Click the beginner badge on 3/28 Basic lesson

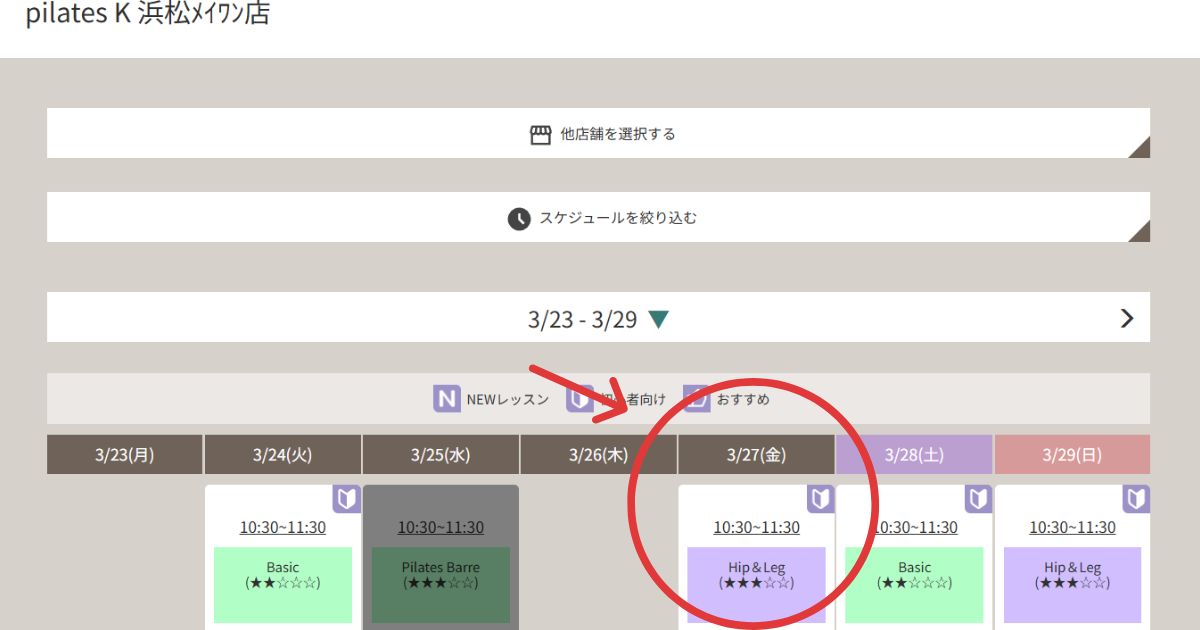pos(978,499)
